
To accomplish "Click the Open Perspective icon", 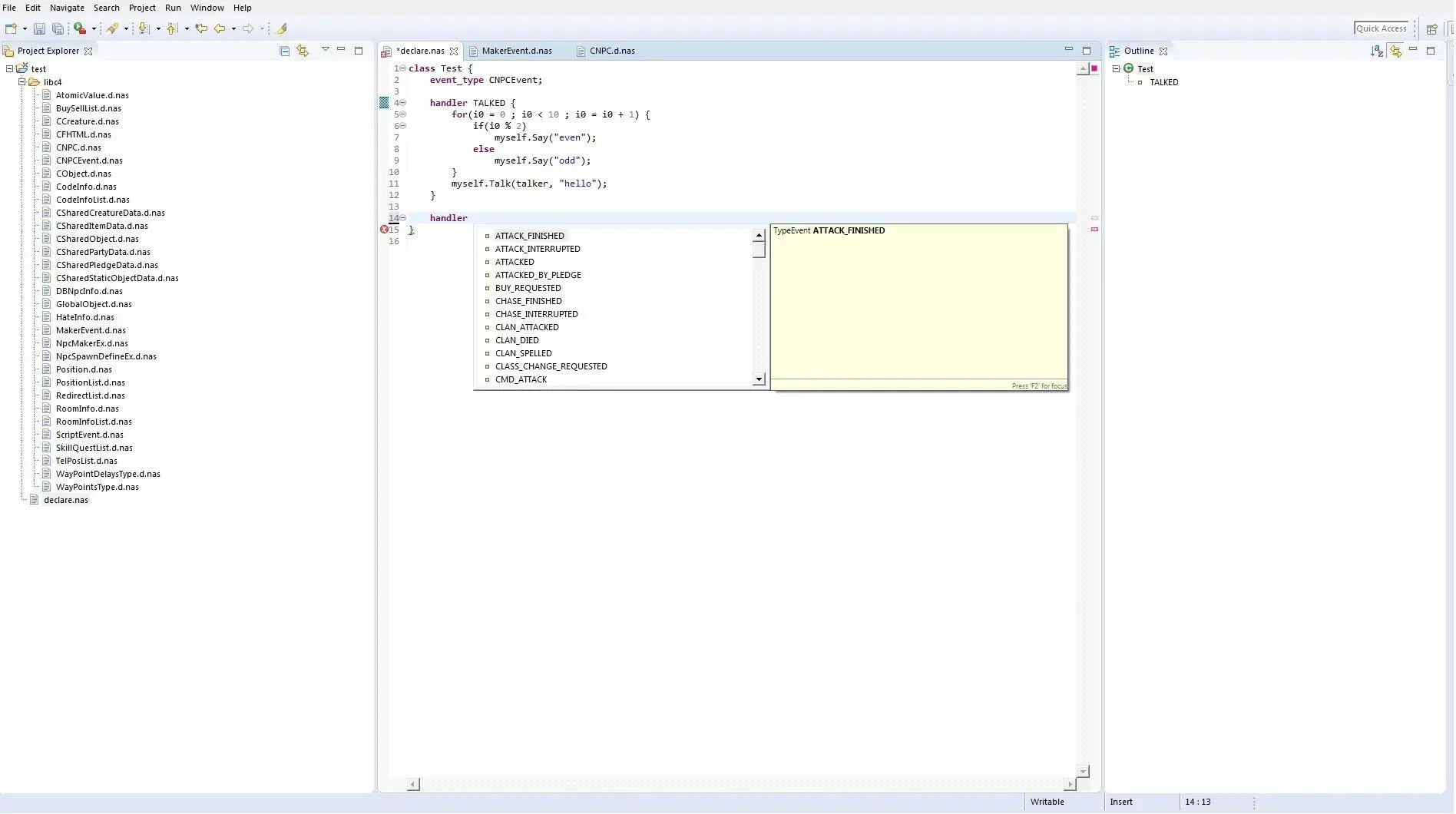I will pos(1431,28).
